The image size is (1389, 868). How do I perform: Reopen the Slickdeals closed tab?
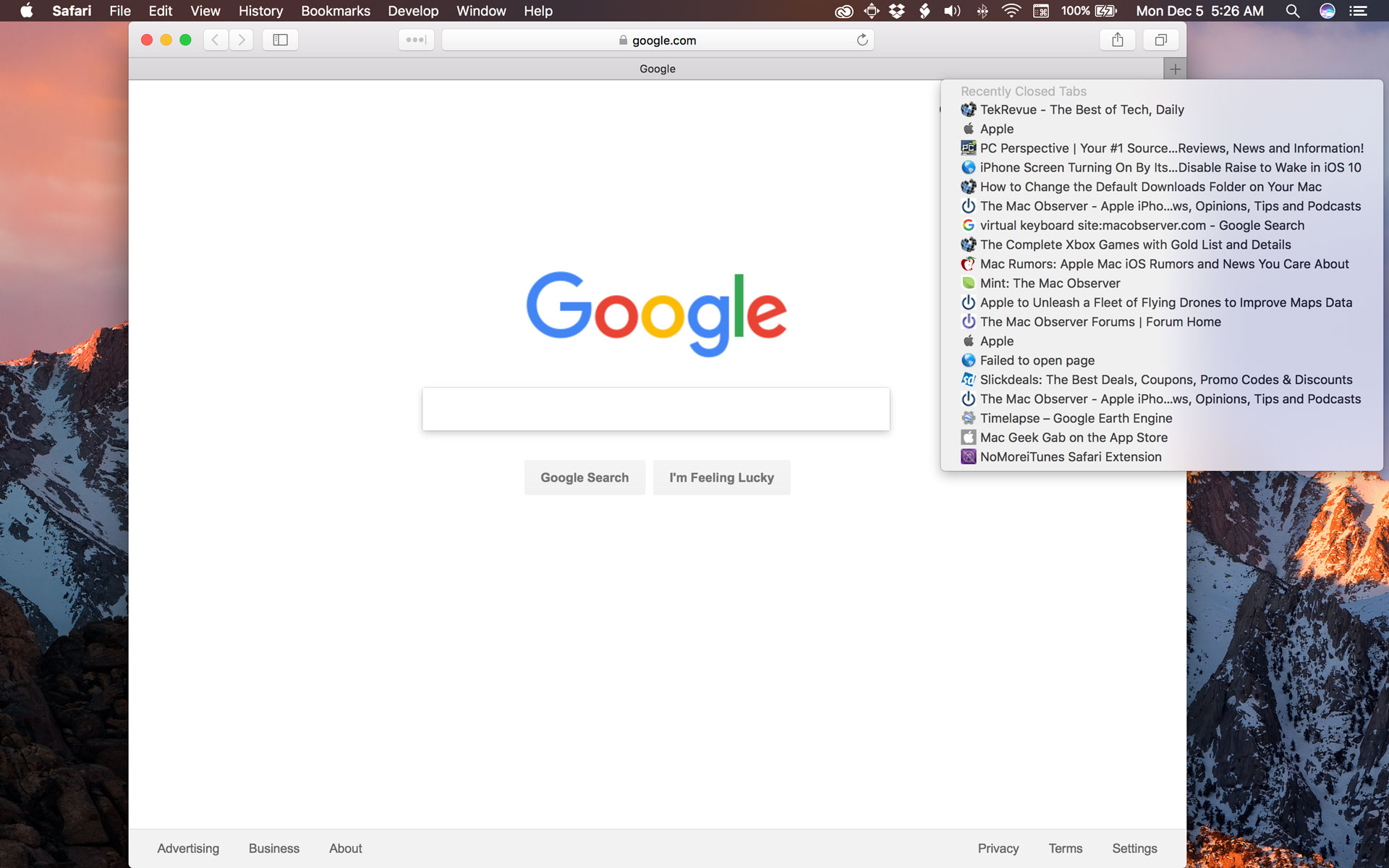(x=1162, y=380)
